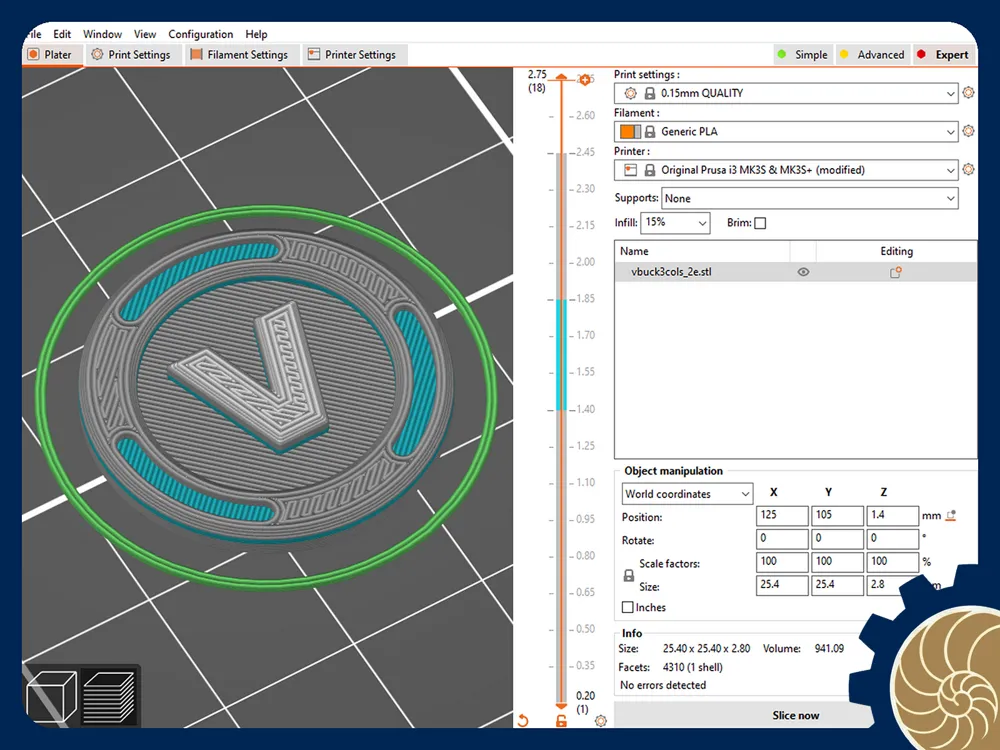Switch to sliced layers preview icon

[x=108, y=696]
